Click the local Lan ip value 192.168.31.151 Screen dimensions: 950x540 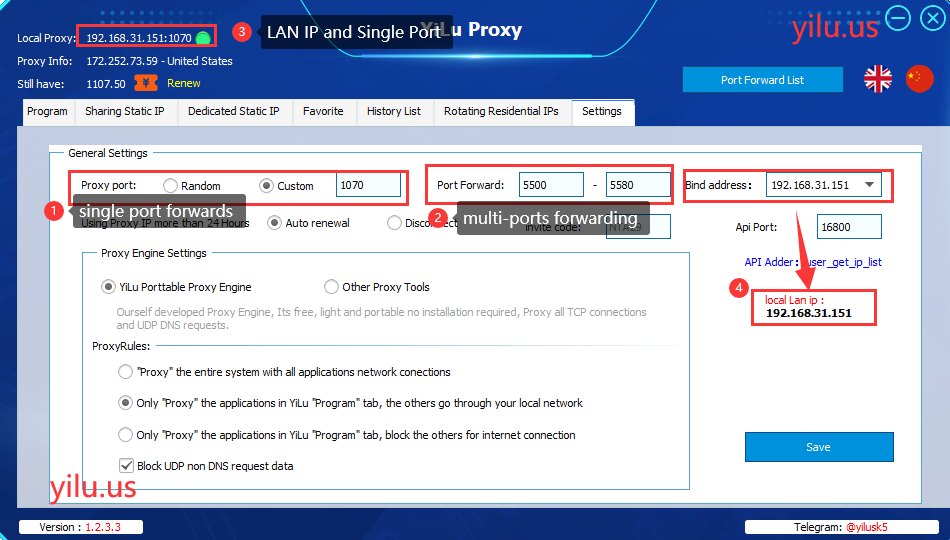[809, 313]
